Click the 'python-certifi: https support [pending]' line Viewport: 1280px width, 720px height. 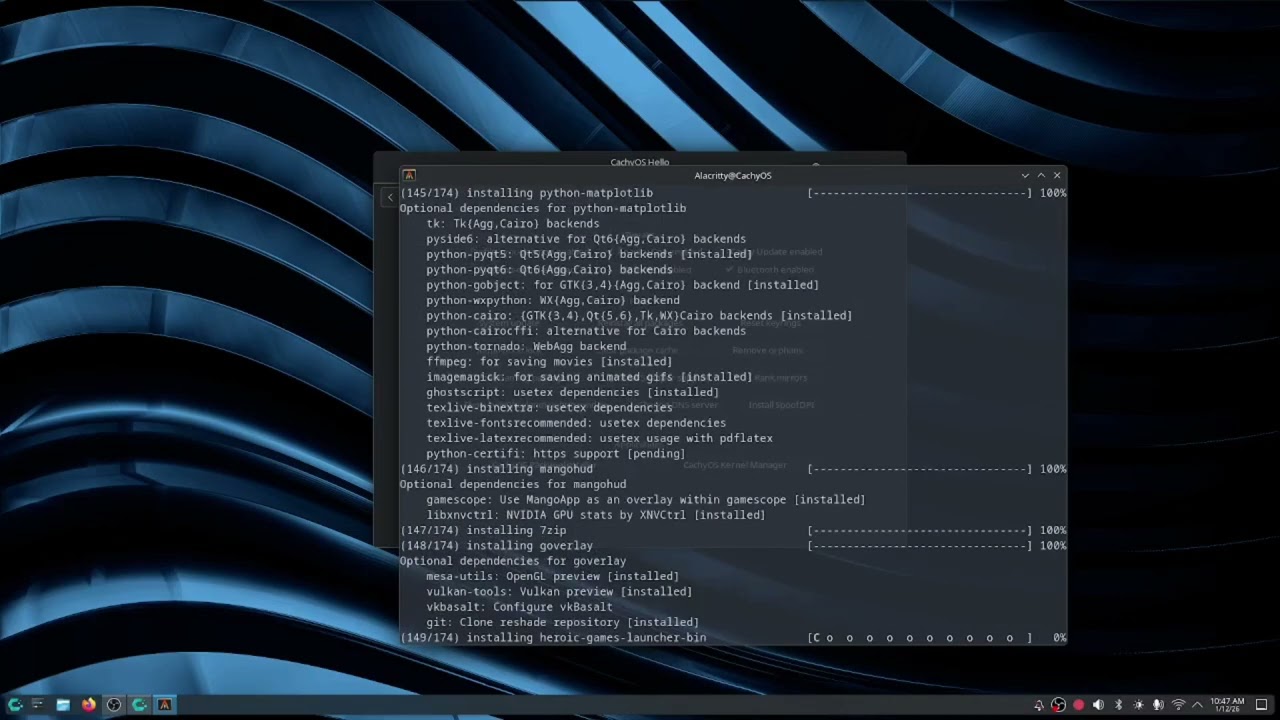(x=556, y=454)
